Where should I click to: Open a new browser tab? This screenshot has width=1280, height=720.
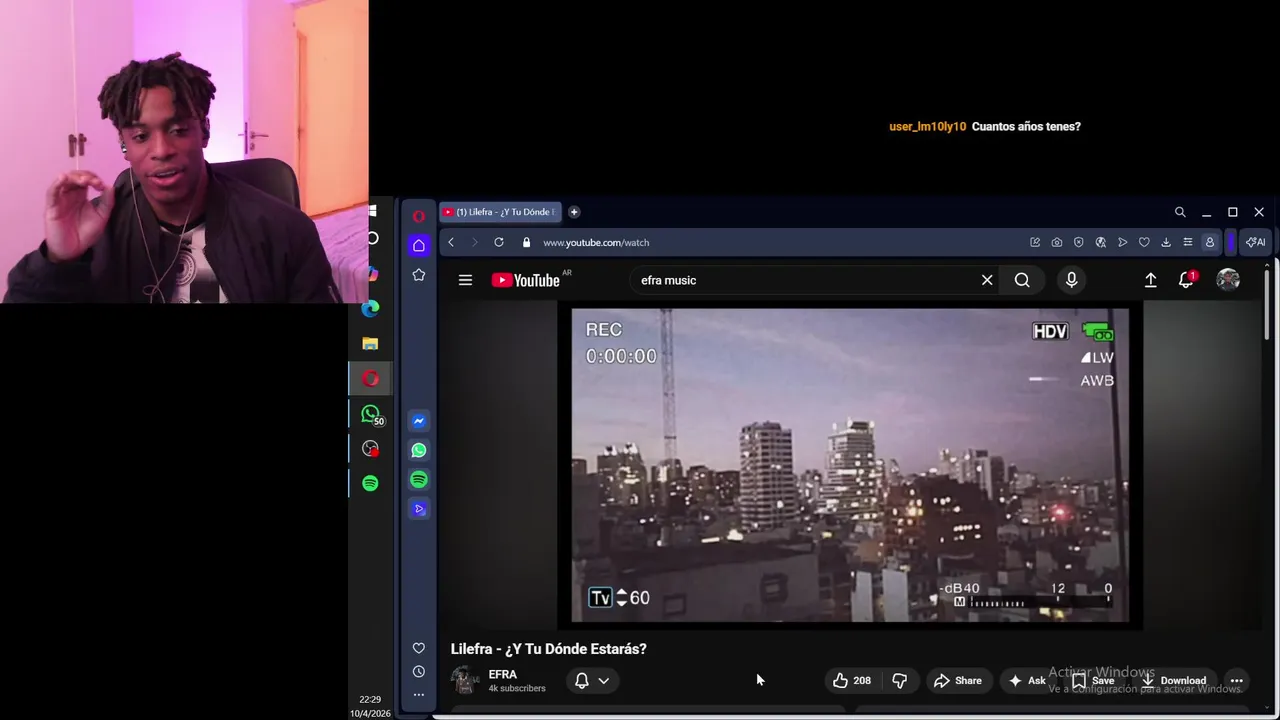[x=574, y=212]
